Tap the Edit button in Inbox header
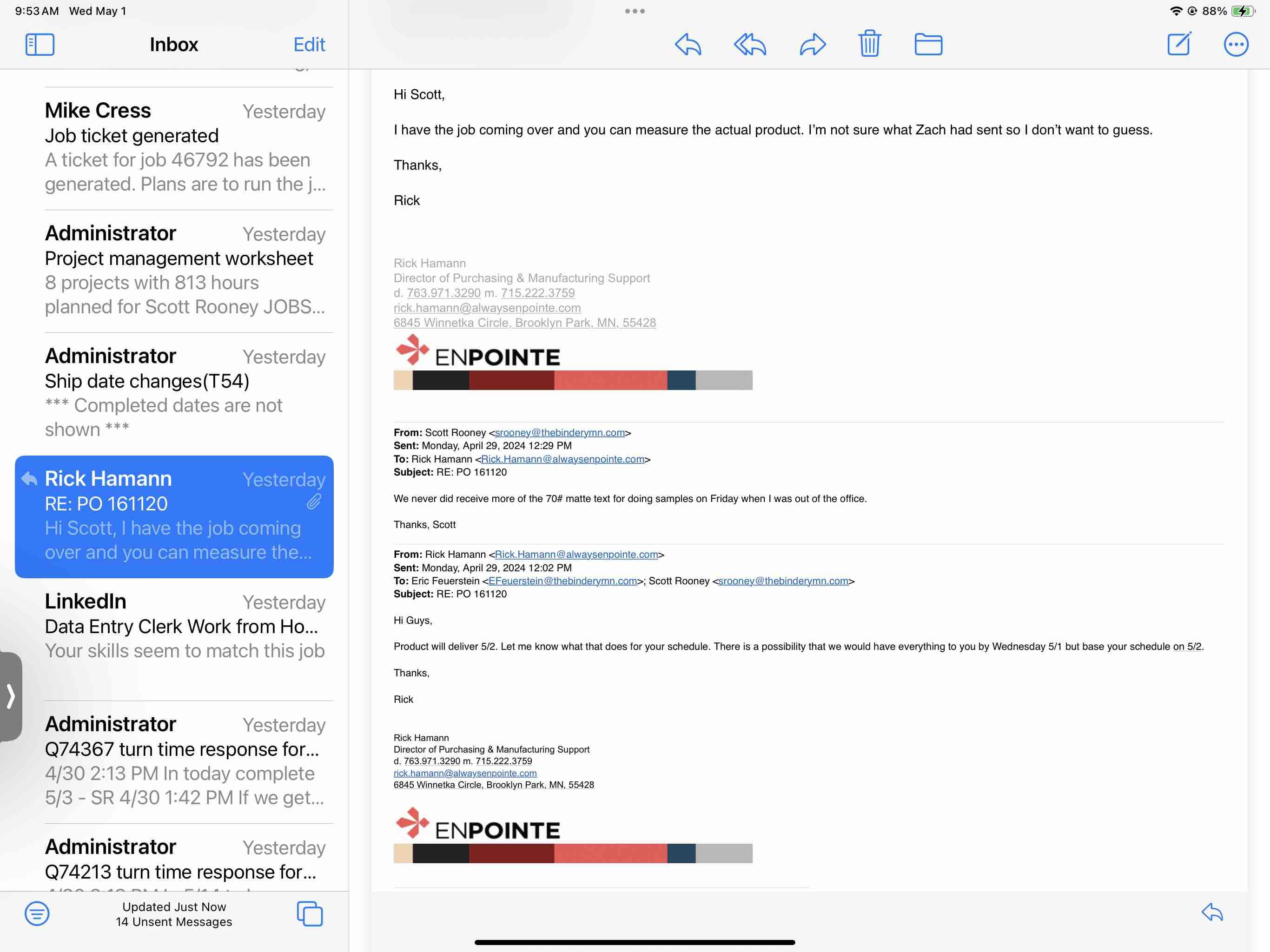The width and height of the screenshot is (1270, 952). tap(309, 44)
